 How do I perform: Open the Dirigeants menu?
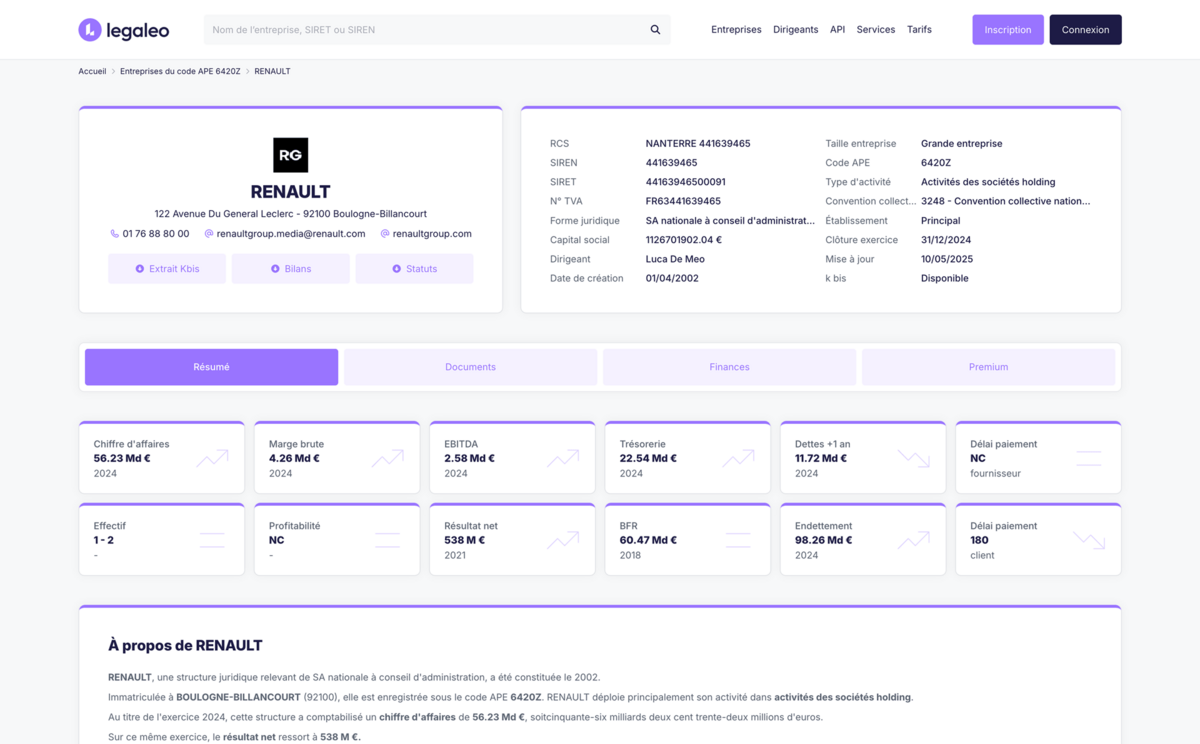pyautogui.click(x=796, y=30)
